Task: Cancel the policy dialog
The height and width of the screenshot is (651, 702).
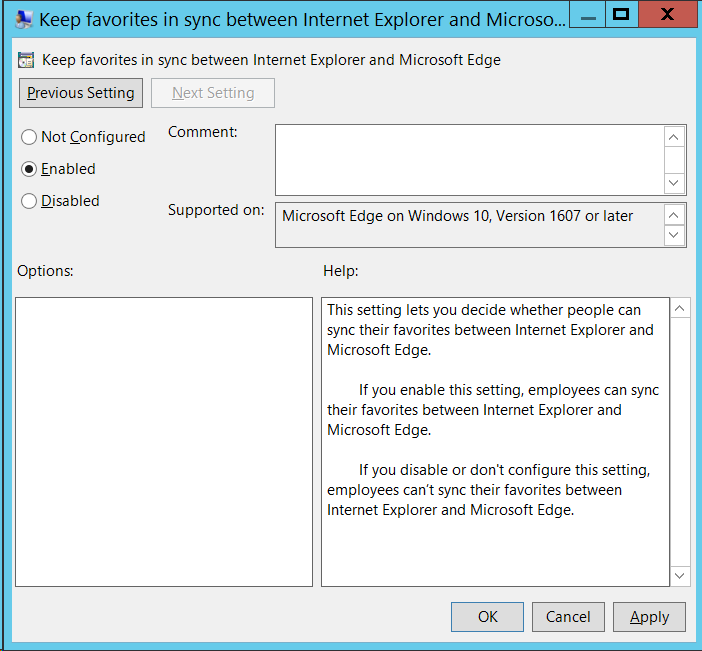Action: click(568, 616)
